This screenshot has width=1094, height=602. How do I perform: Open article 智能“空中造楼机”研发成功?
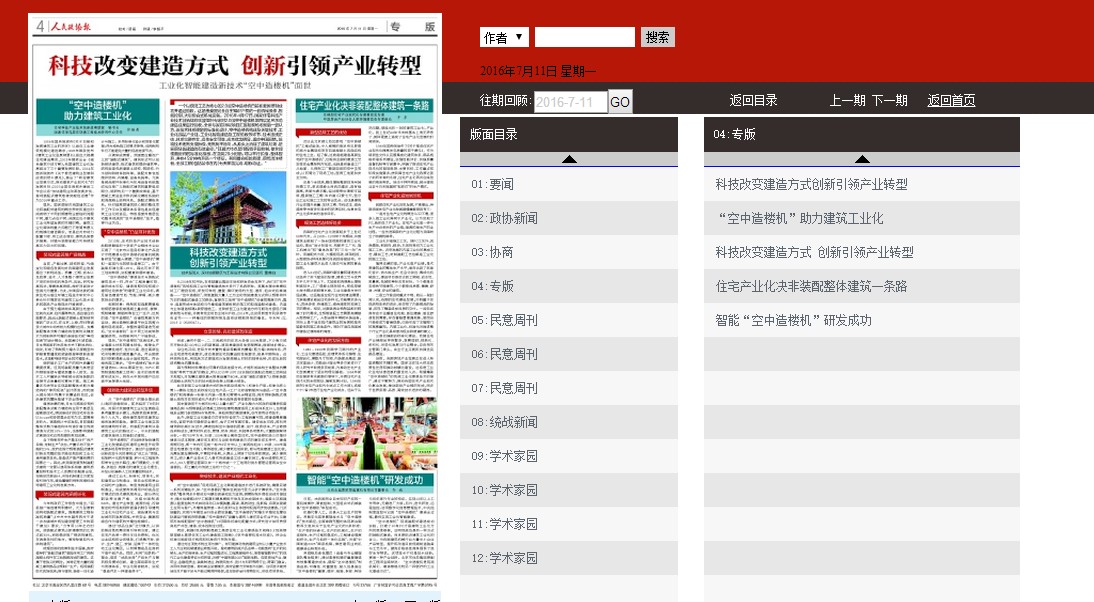(793, 320)
